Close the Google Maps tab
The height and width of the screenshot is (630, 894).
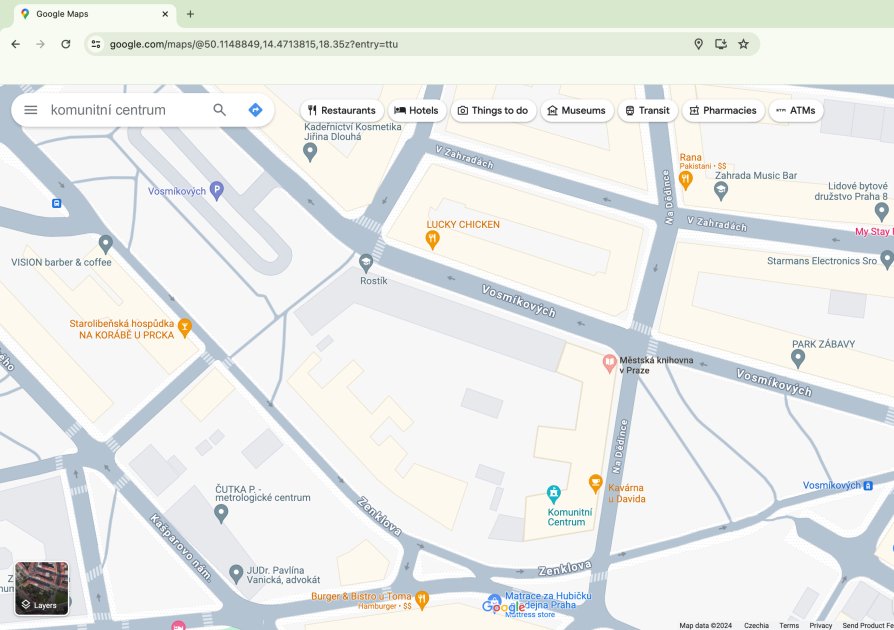[165, 14]
